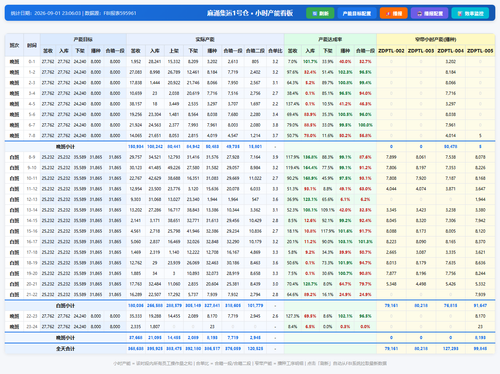500x374 pixels.
Task: Click time slot cell 12-13
Action: pos(32,199)
